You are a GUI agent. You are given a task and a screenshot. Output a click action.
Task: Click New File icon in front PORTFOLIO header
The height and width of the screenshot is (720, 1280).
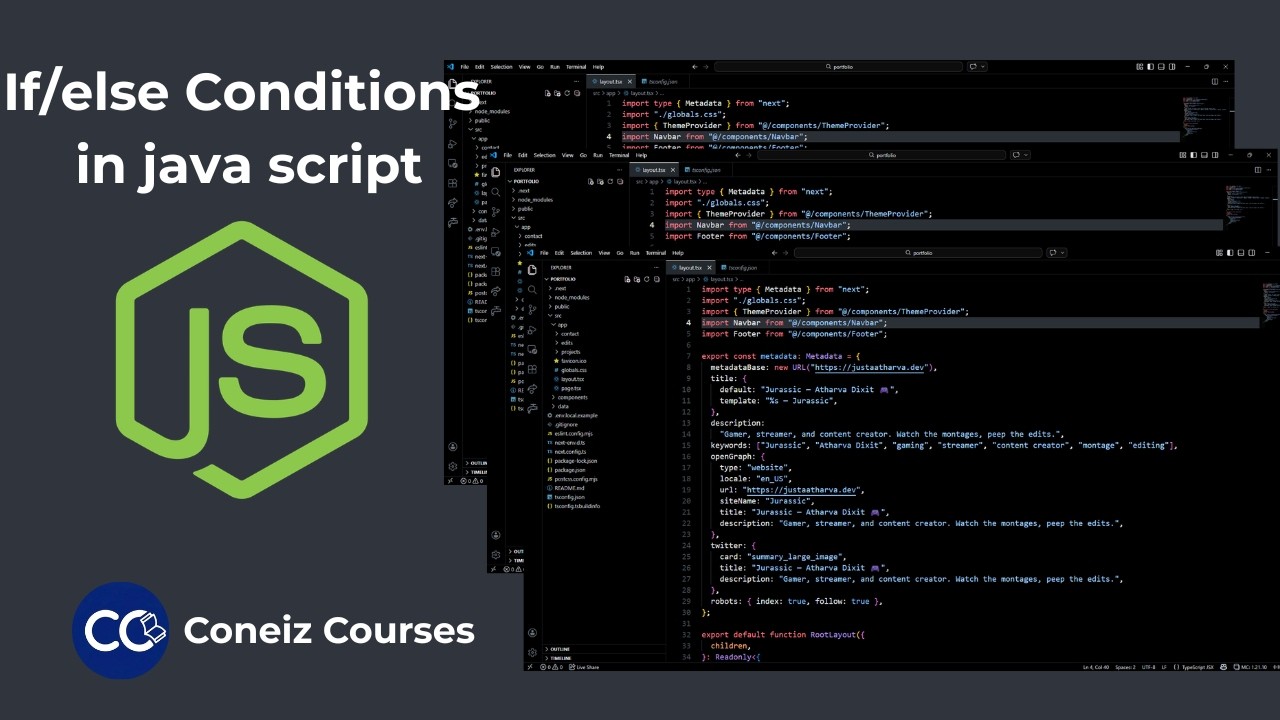coord(627,279)
